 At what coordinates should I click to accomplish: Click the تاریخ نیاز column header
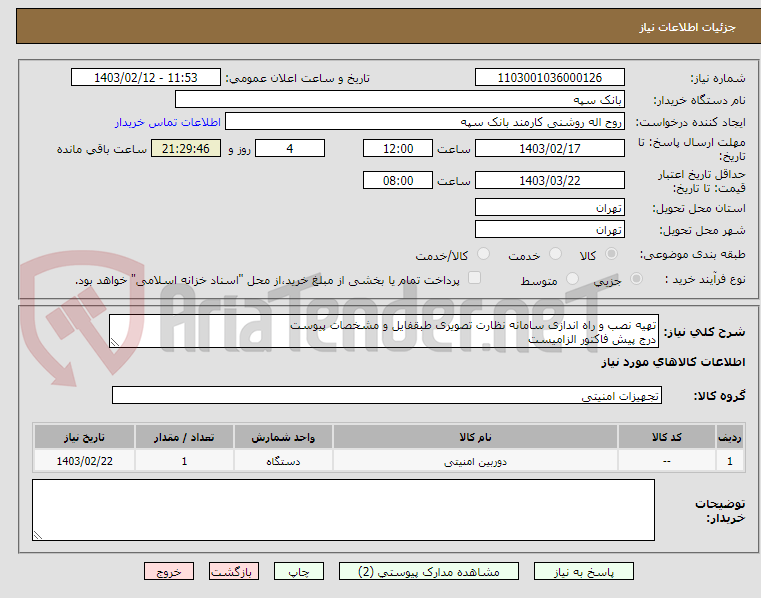tap(84, 437)
